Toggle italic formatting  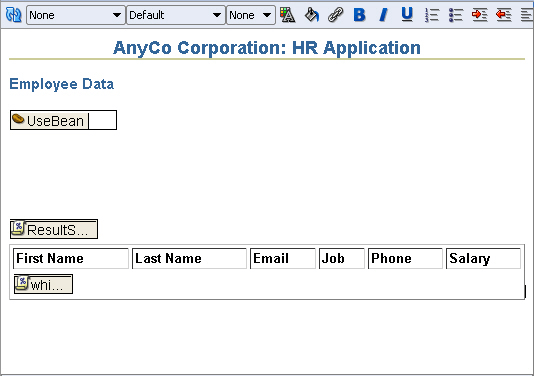pos(383,15)
